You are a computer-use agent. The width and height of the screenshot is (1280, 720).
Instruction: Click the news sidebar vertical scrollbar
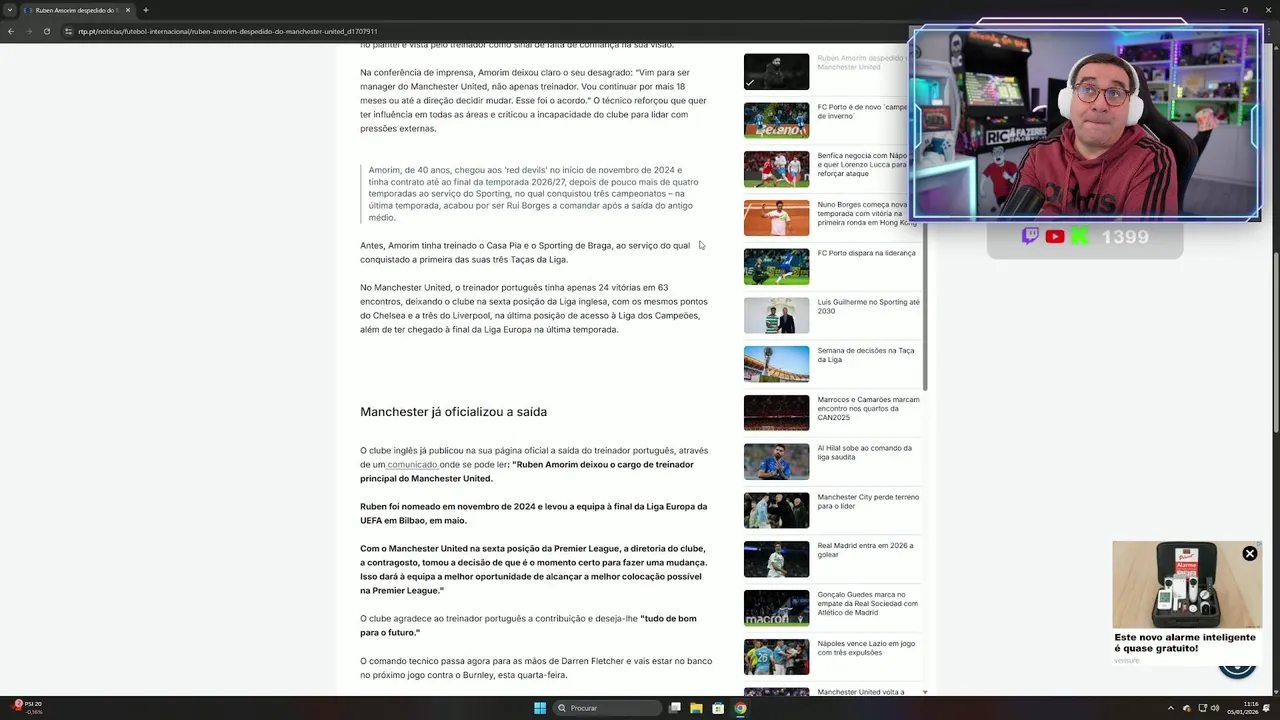point(925,309)
